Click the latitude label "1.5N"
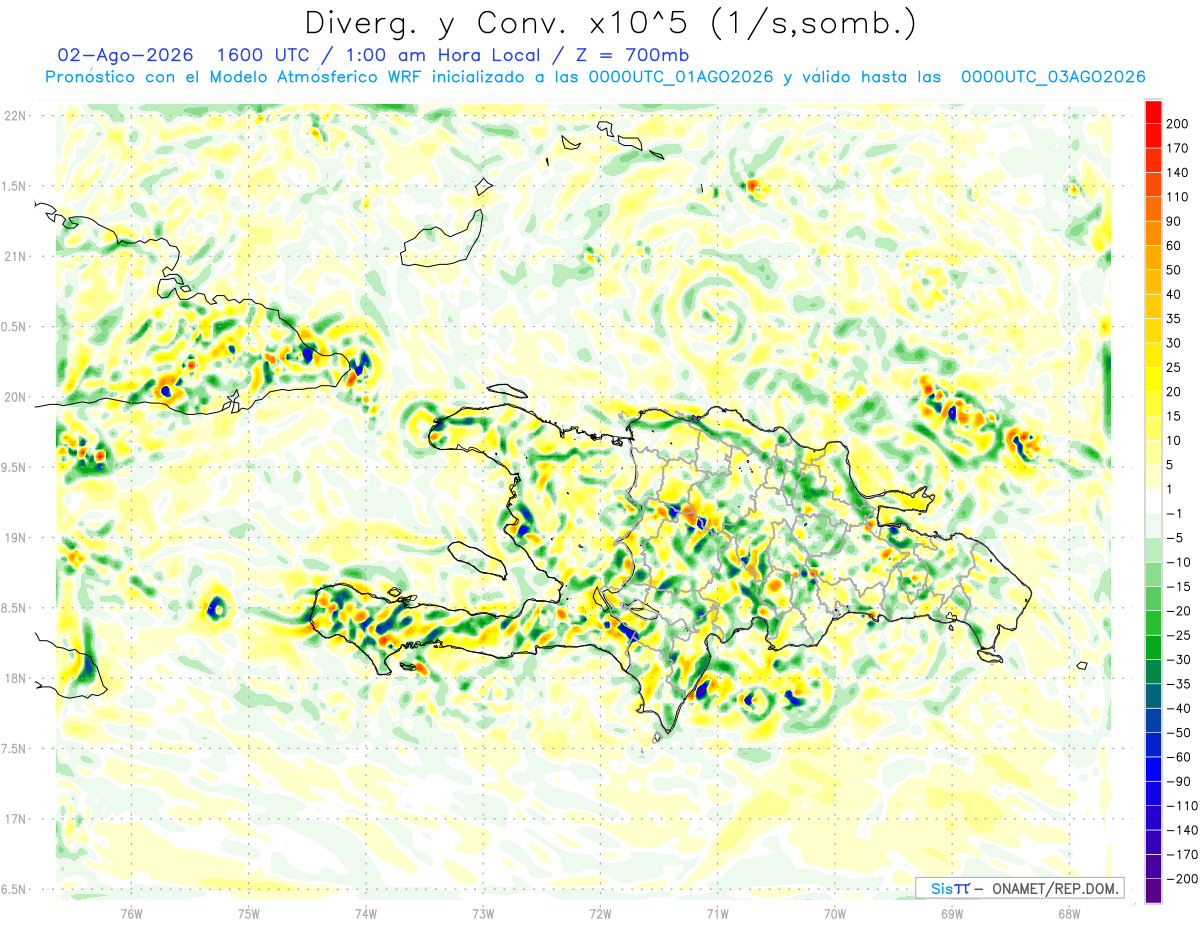Viewport: 1200px width, 927px height. 13,186
